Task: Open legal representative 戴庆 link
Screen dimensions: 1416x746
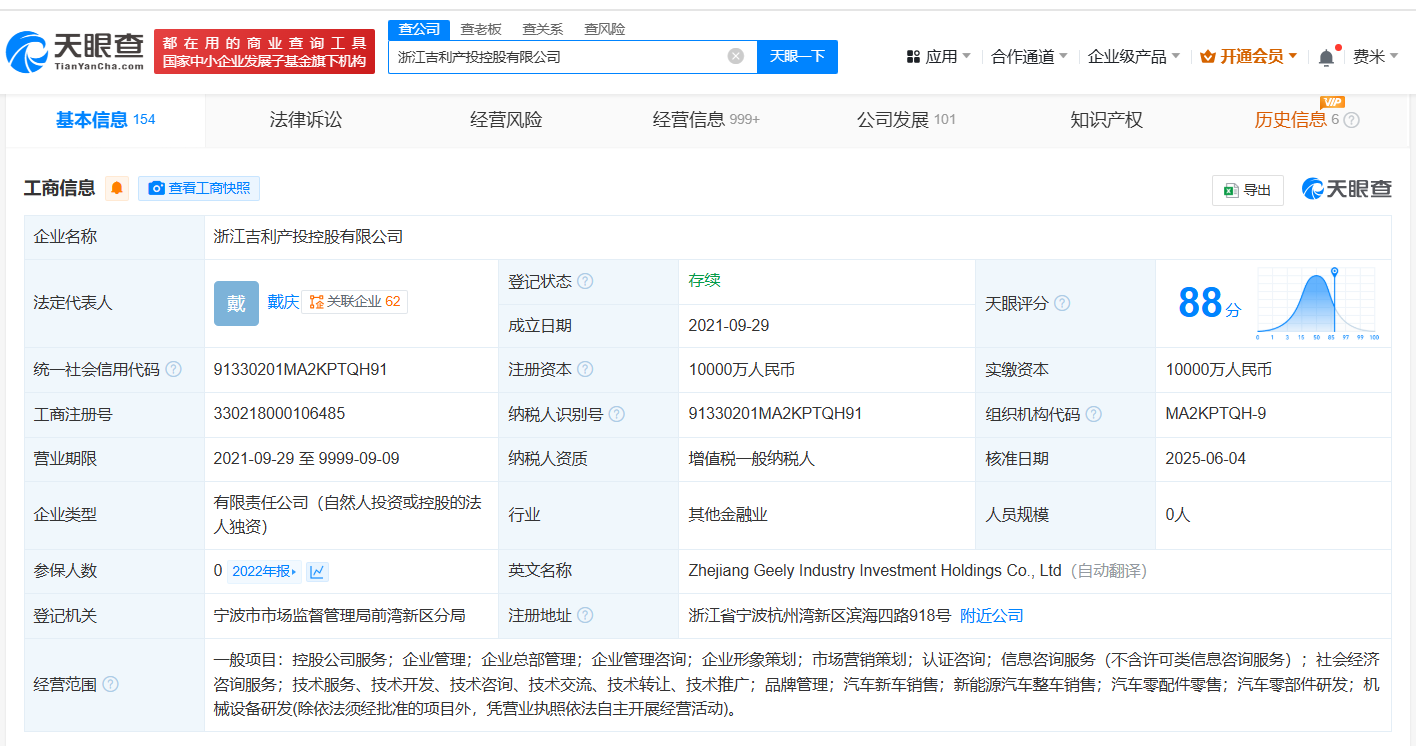Action: click(283, 302)
